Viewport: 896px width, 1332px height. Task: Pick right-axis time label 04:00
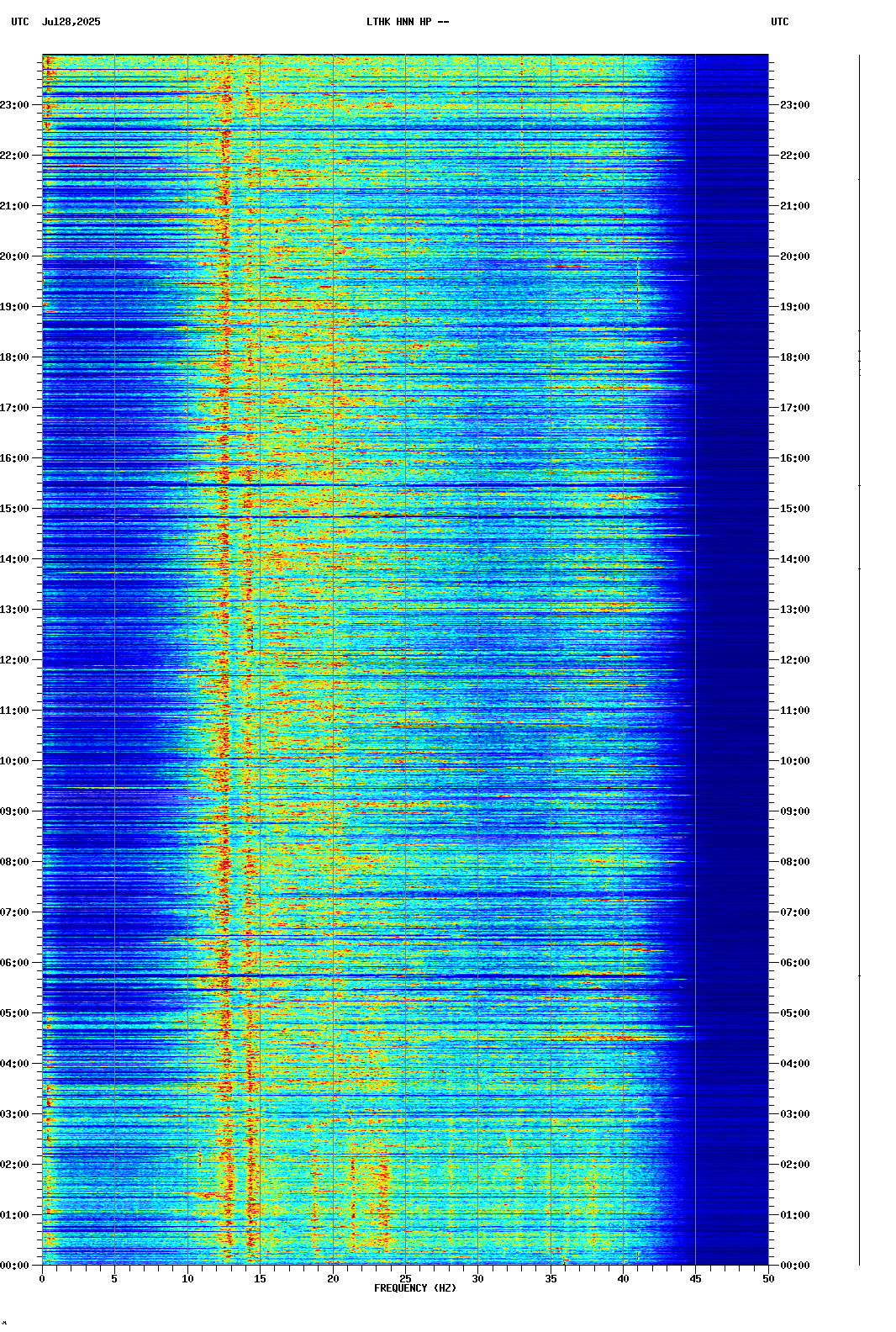tap(795, 1064)
